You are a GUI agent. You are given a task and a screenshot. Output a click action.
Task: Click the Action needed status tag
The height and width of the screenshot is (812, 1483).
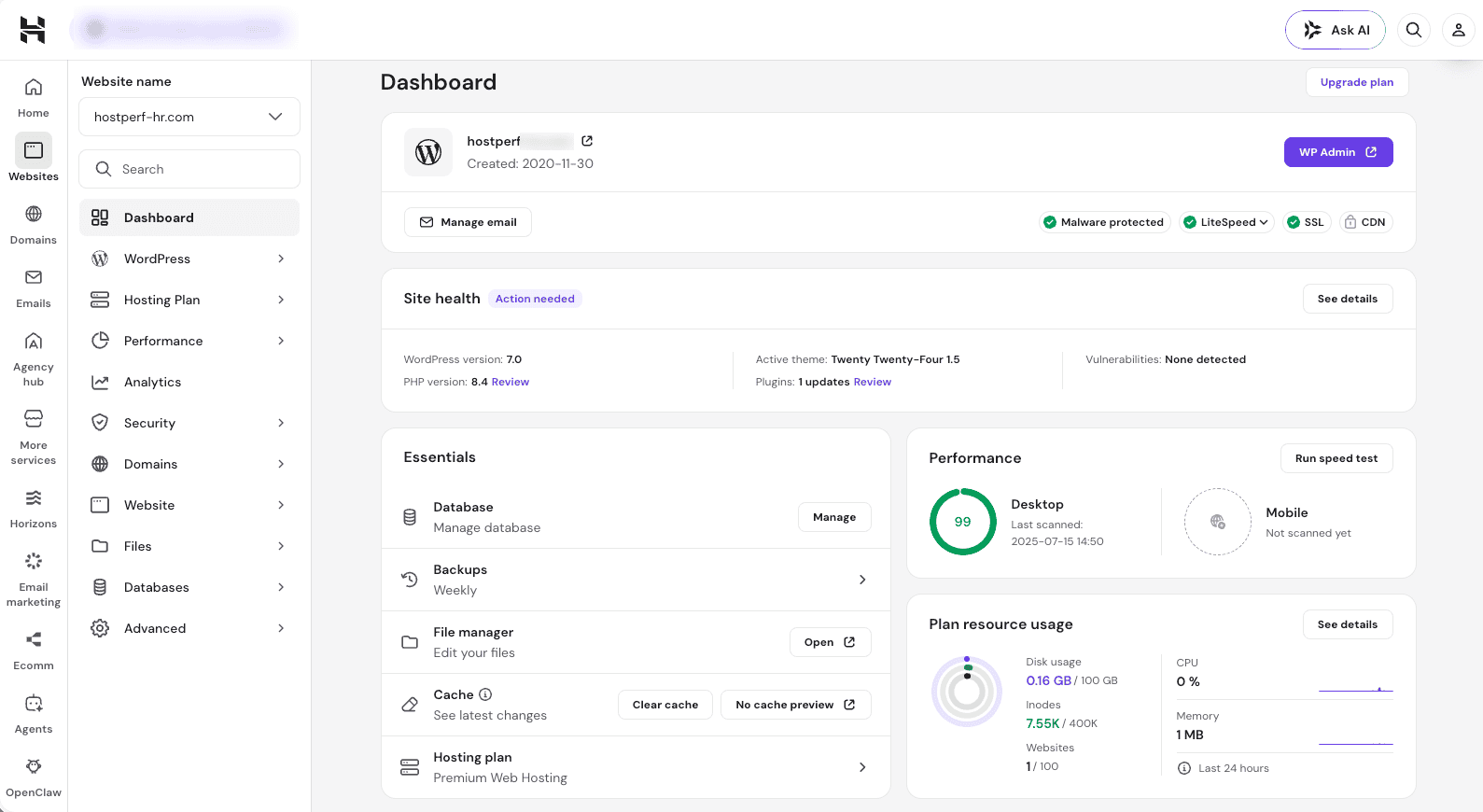click(x=535, y=299)
